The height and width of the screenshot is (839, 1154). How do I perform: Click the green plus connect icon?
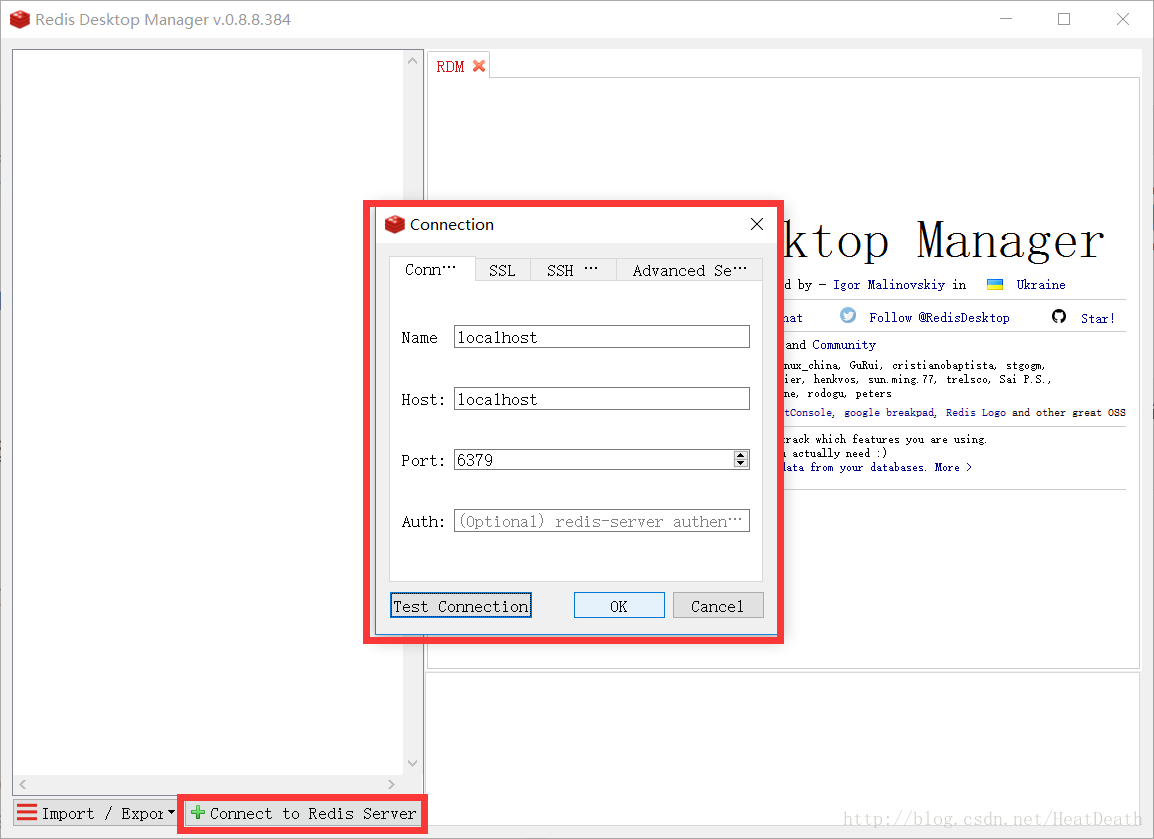tap(197, 813)
